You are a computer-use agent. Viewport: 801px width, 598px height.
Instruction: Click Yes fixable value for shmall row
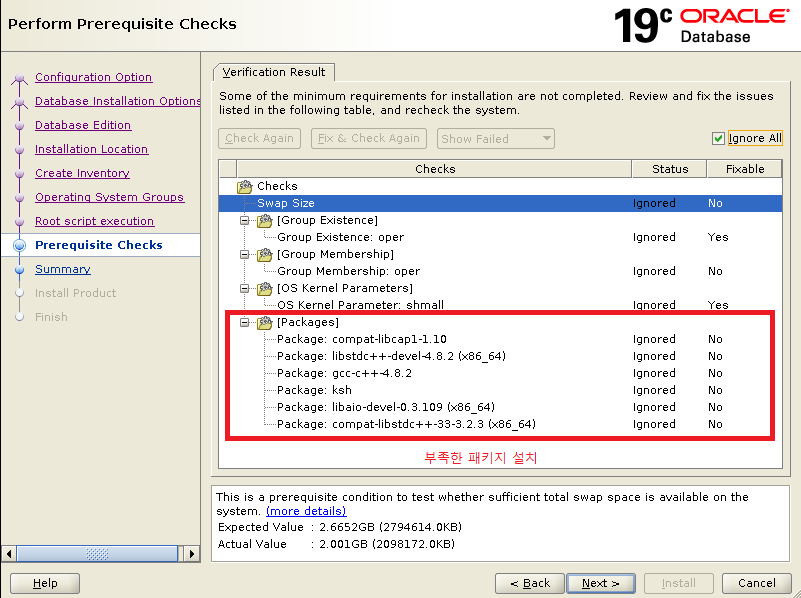click(718, 305)
